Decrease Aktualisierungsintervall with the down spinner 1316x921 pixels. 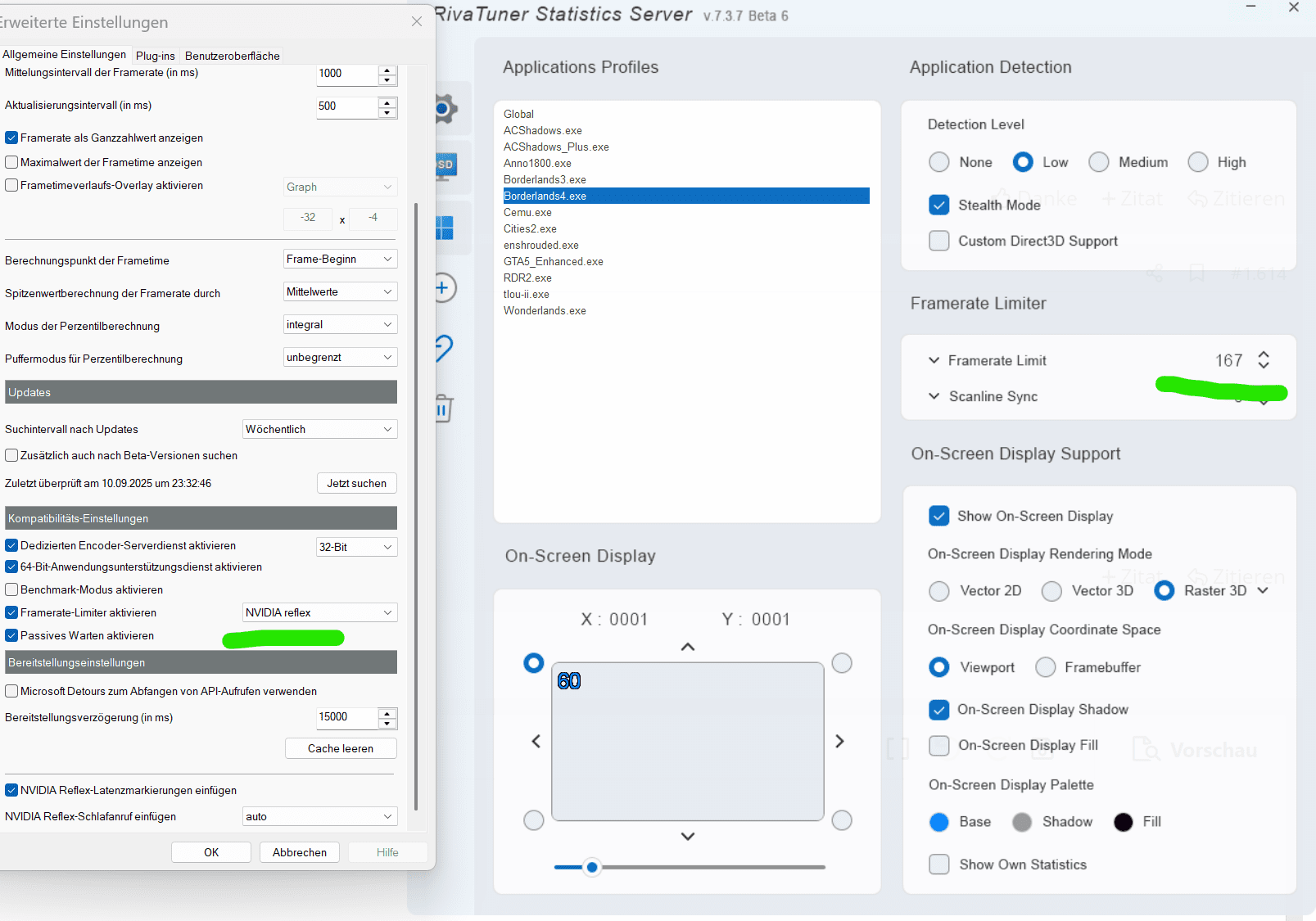387,113
